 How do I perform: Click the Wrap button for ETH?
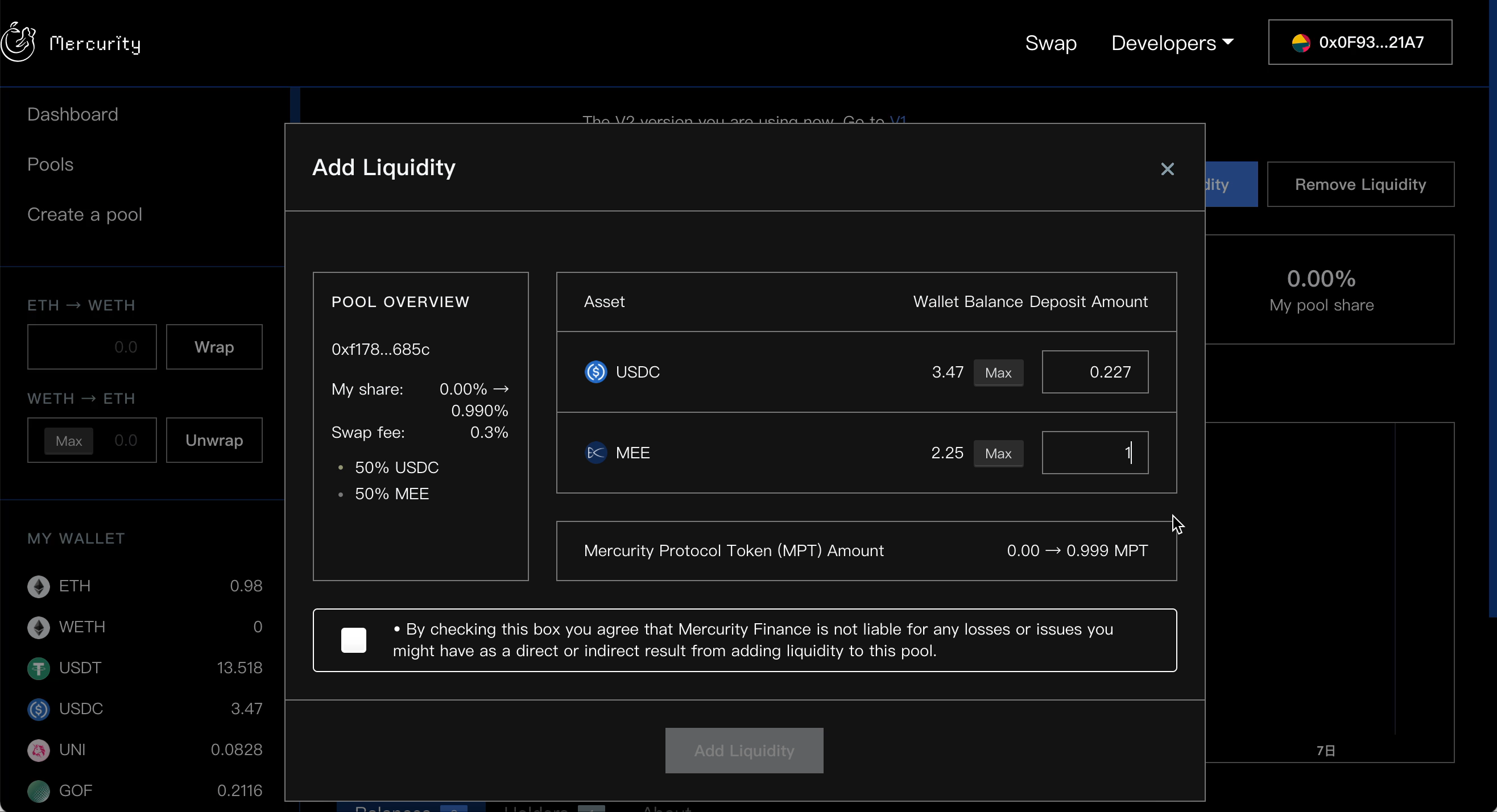(214, 347)
